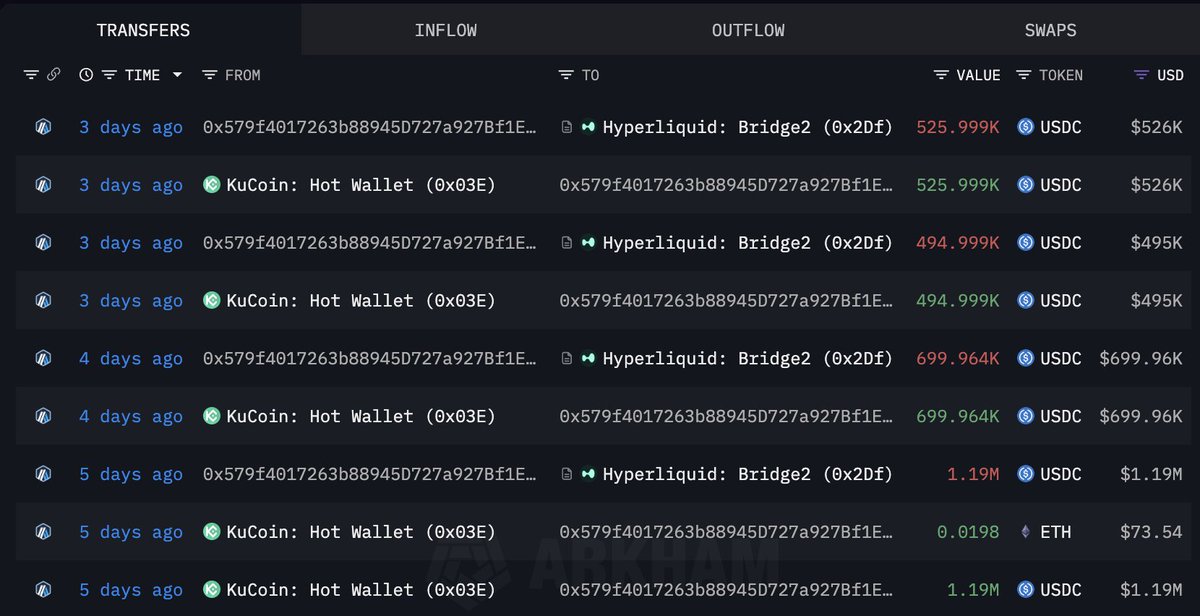This screenshot has height=616, width=1200.
Task: Open the first KuCoin: Hot Wallet link
Action: (361, 185)
